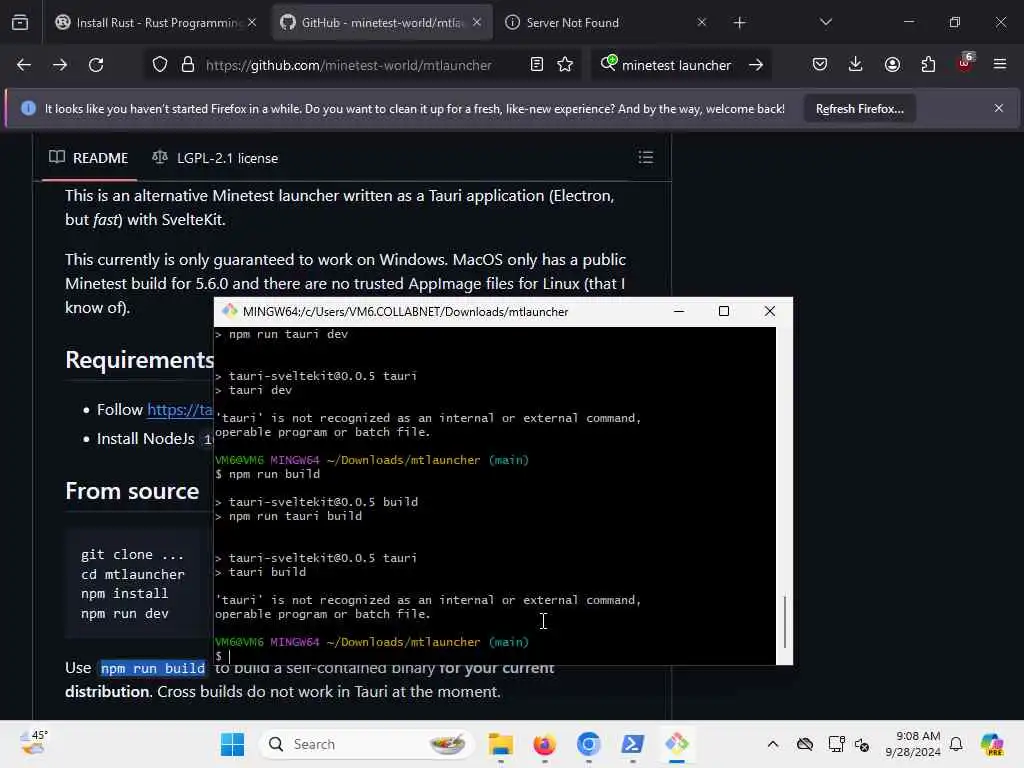This screenshot has height=768, width=1024.
Task: Dismiss the Firefox refresh notification bar
Action: (999, 108)
